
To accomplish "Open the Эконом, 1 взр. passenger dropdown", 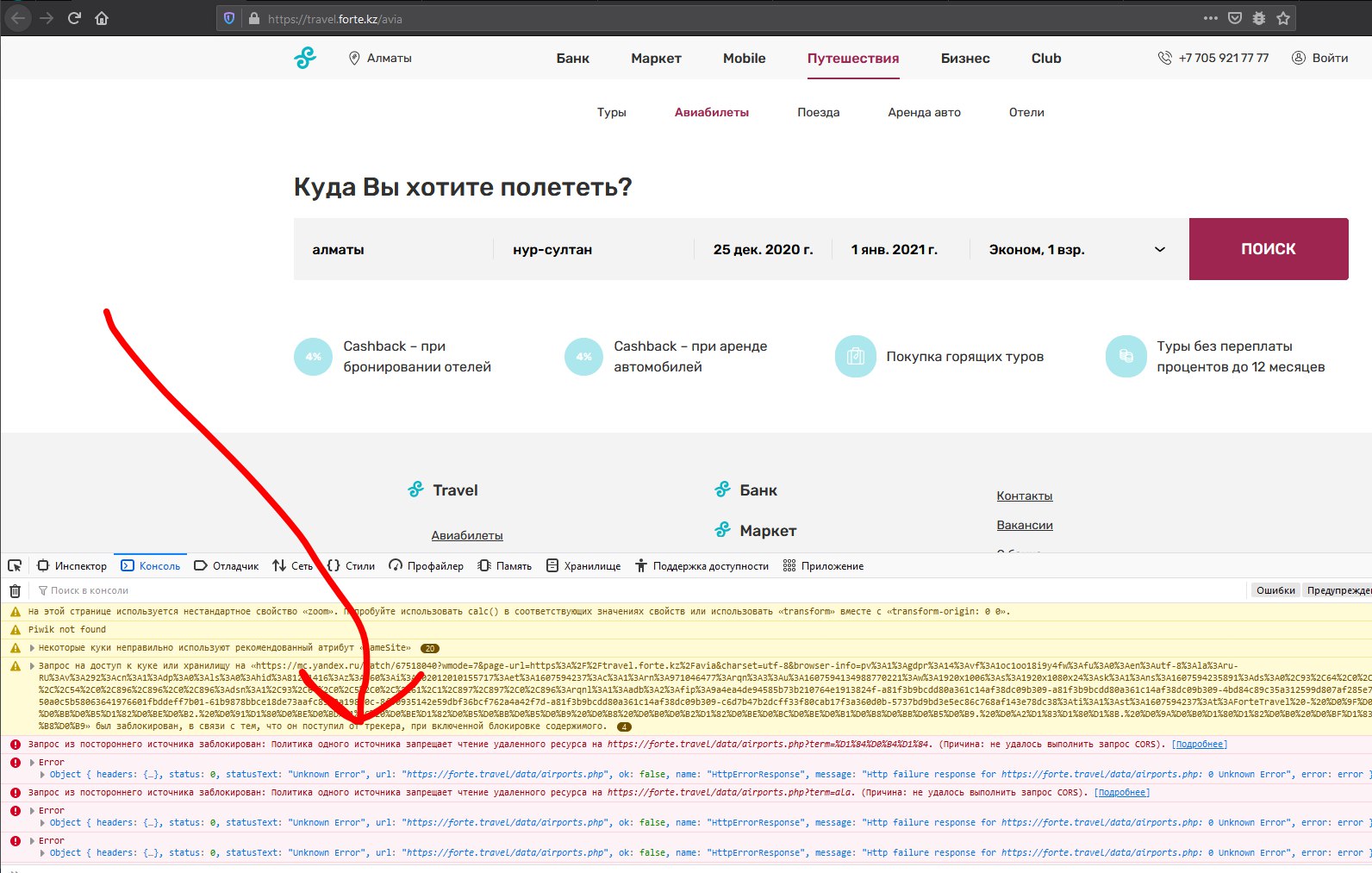I will (x=1079, y=249).
